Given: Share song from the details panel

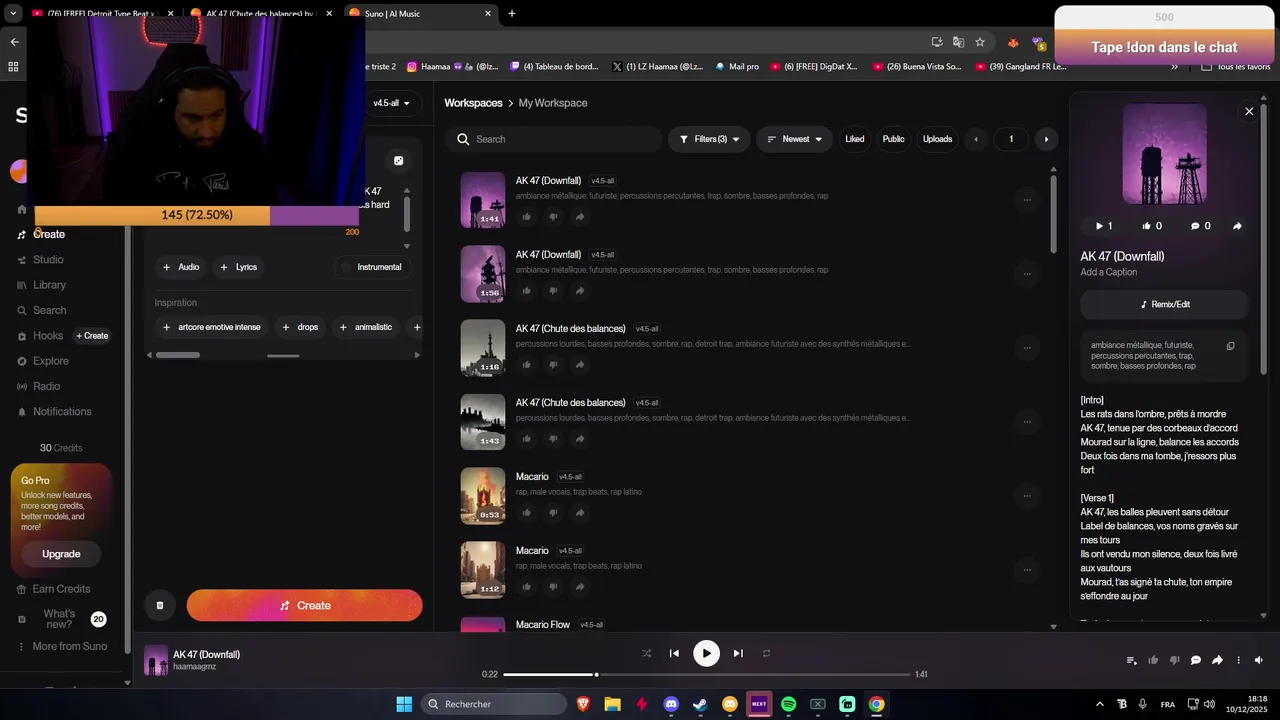Looking at the screenshot, I should [1237, 226].
